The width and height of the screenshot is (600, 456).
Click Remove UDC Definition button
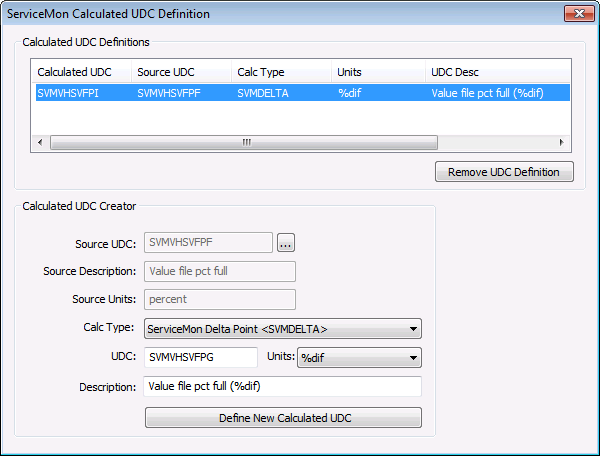click(x=504, y=172)
